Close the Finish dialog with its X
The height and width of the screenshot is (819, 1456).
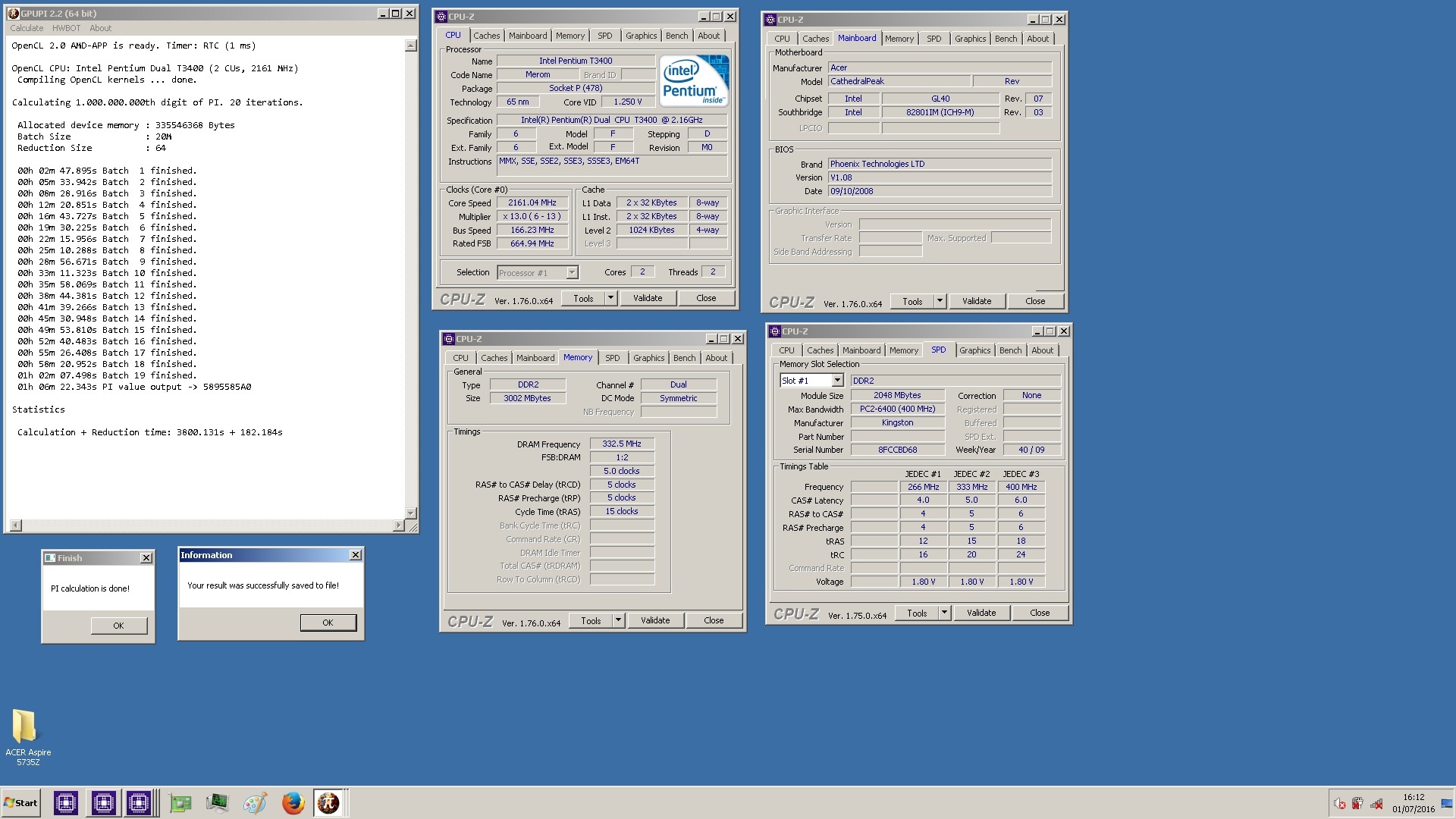click(146, 558)
